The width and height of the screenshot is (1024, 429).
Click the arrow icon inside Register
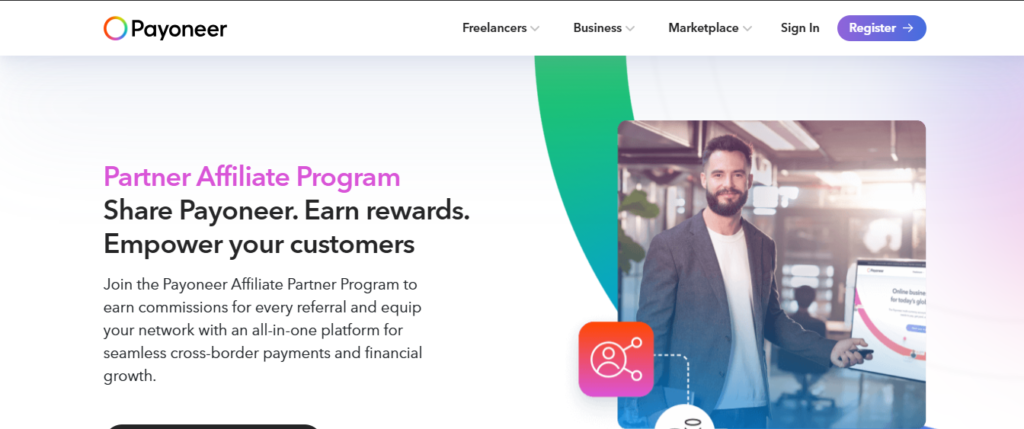pyautogui.click(x=908, y=28)
